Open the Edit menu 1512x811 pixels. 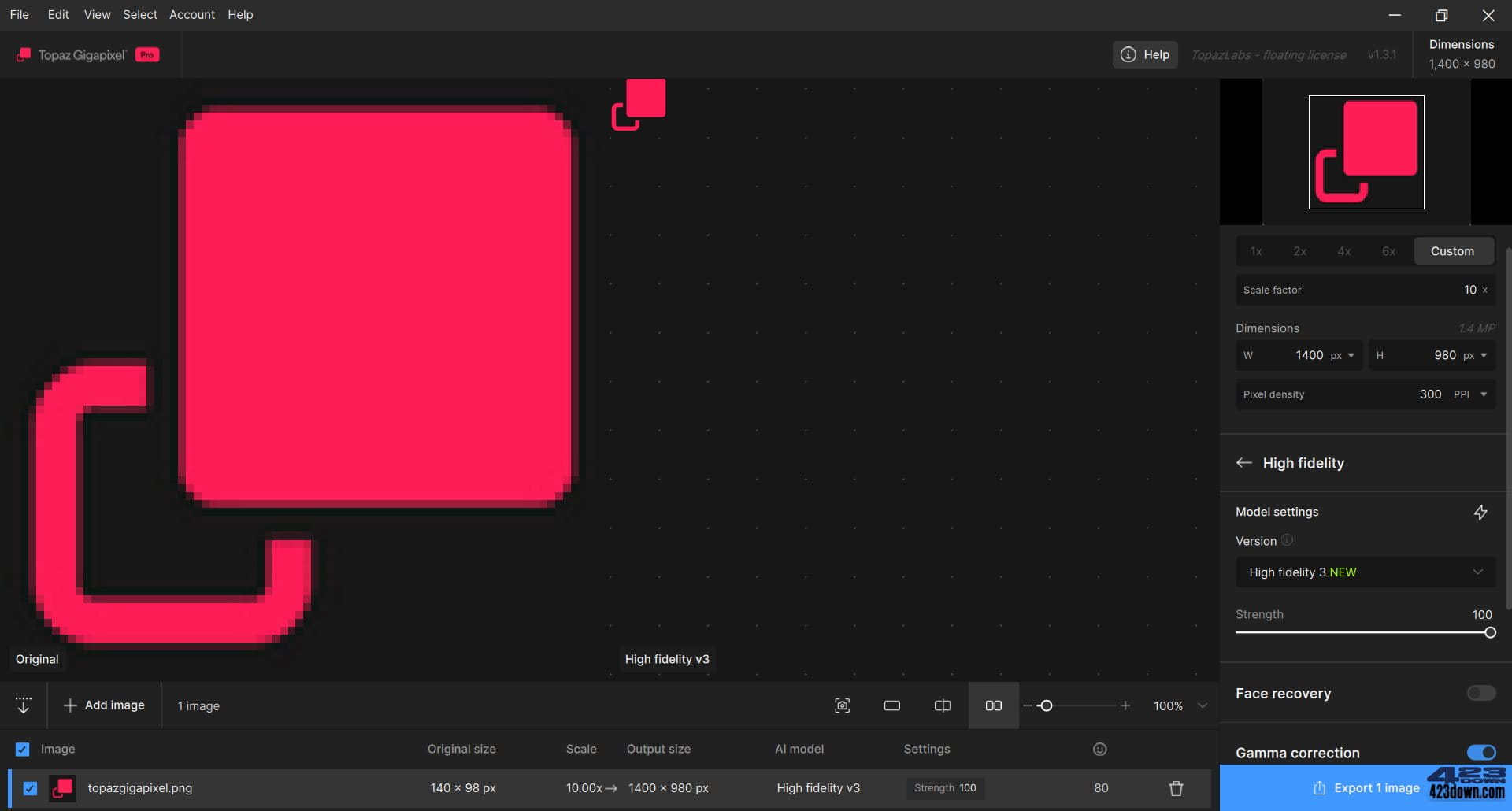(57, 14)
